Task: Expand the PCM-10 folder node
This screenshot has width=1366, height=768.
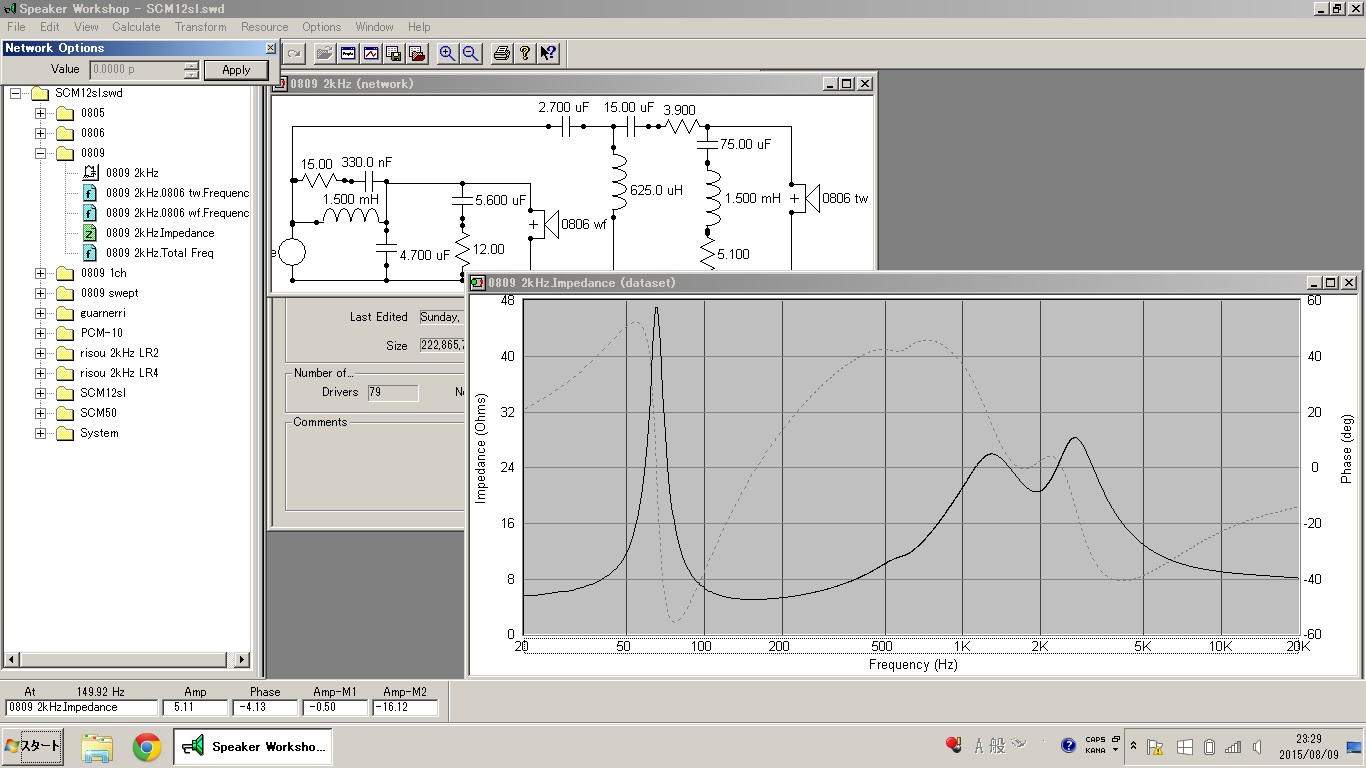Action: coord(41,333)
